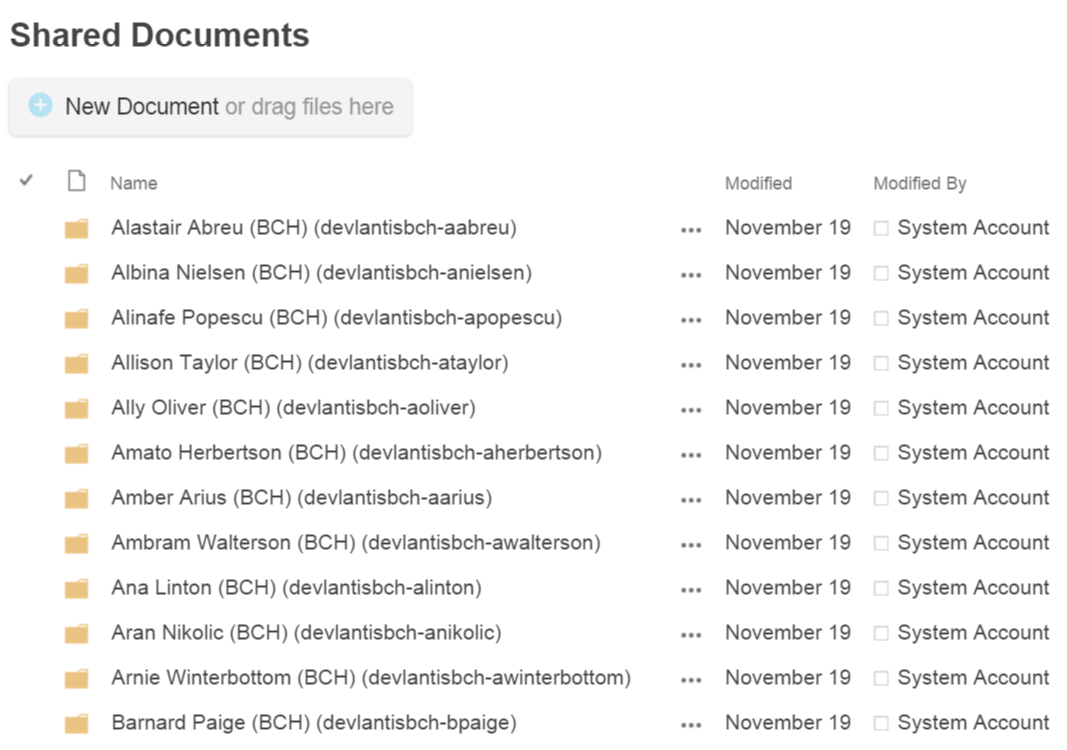Open the Amato Herbertson folder link
Image resolution: width=1067 pixels, height=750 pixels.
click(x=355, y=453)
